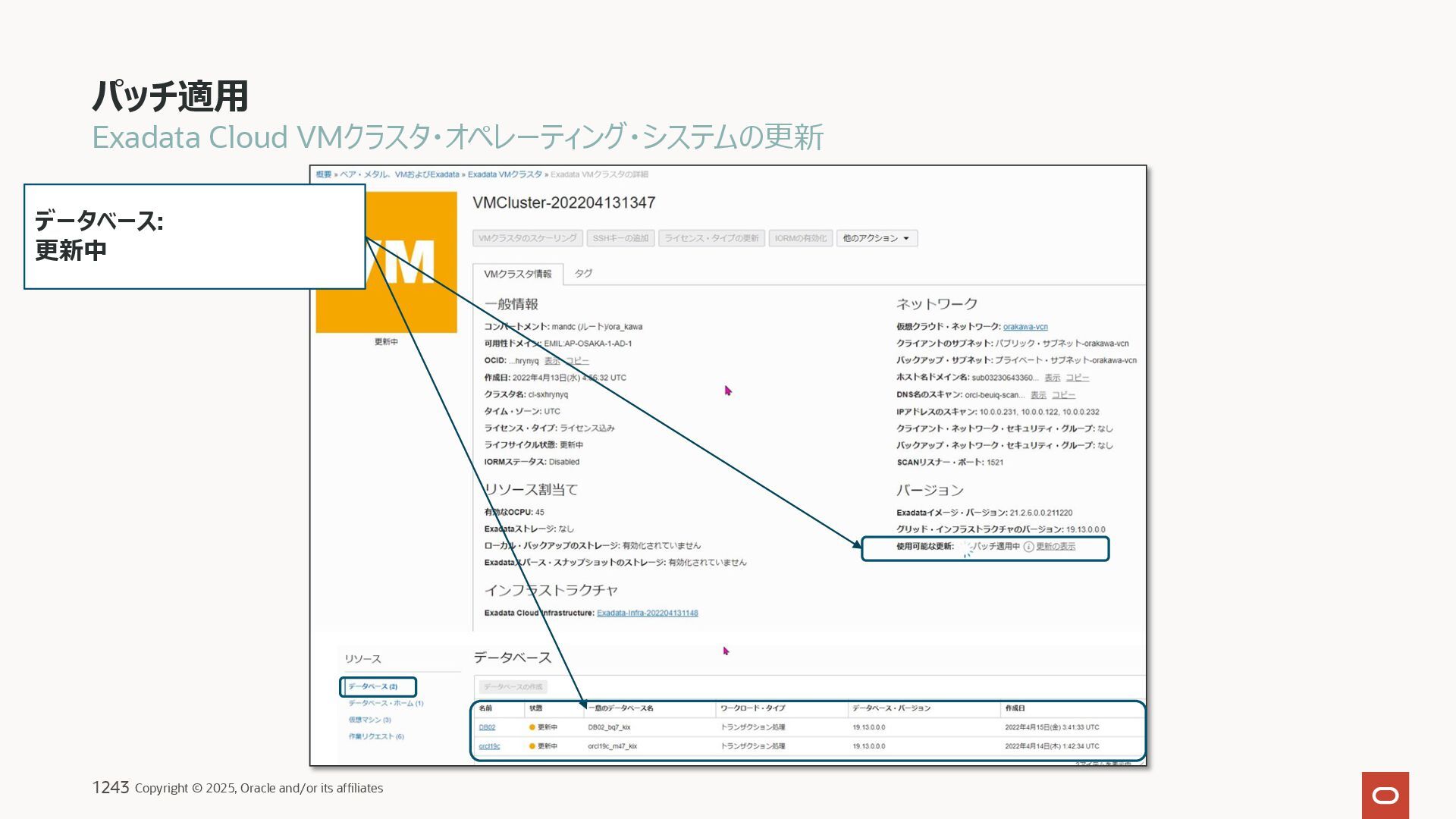The width and height of the screenshot is (1456, 819).
Task: Open DB02 database link
Action: (x=487, y=727)
